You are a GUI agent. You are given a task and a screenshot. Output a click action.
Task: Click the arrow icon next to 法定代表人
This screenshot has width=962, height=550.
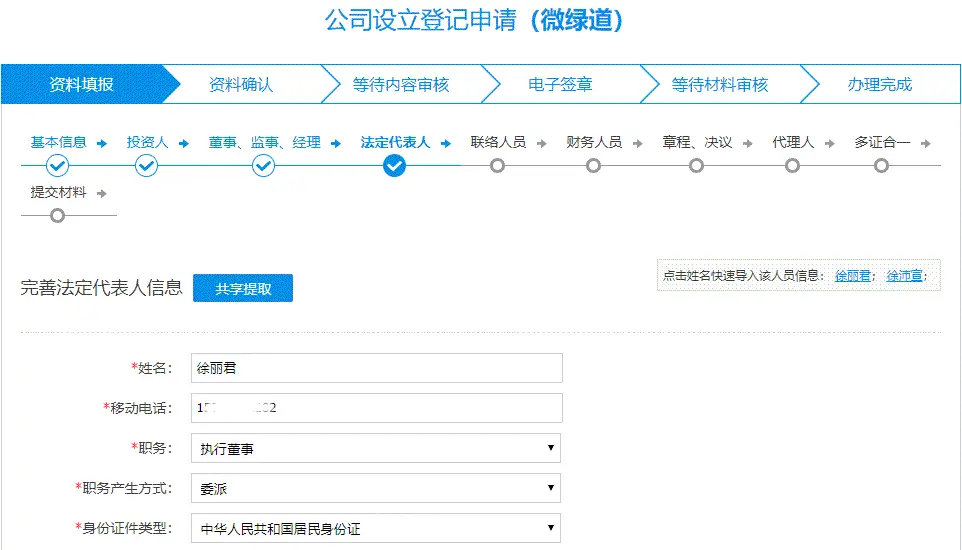(446, 144)
